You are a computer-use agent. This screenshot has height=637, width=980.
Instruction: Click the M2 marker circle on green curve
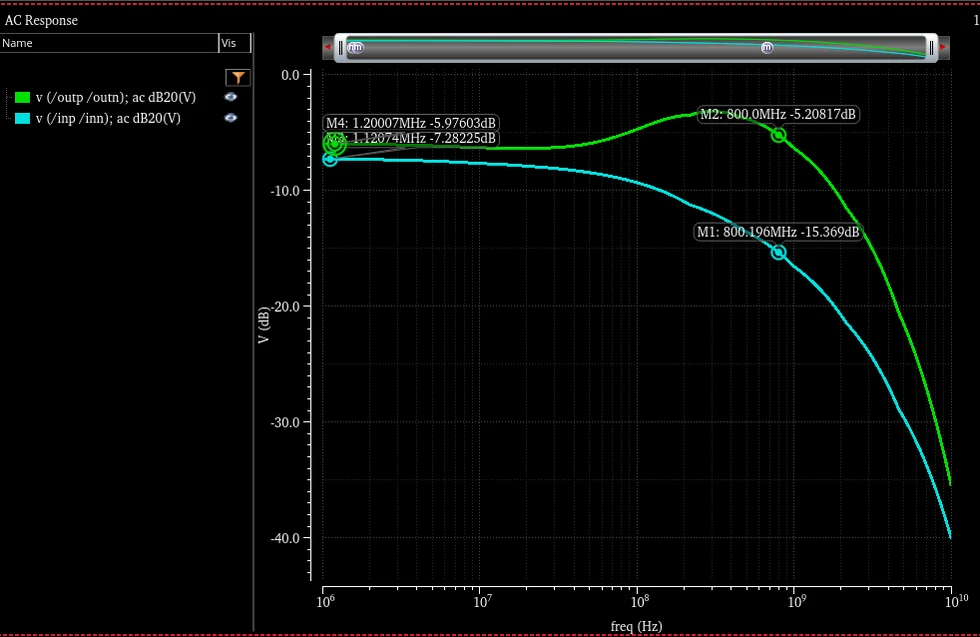(778, 135)
